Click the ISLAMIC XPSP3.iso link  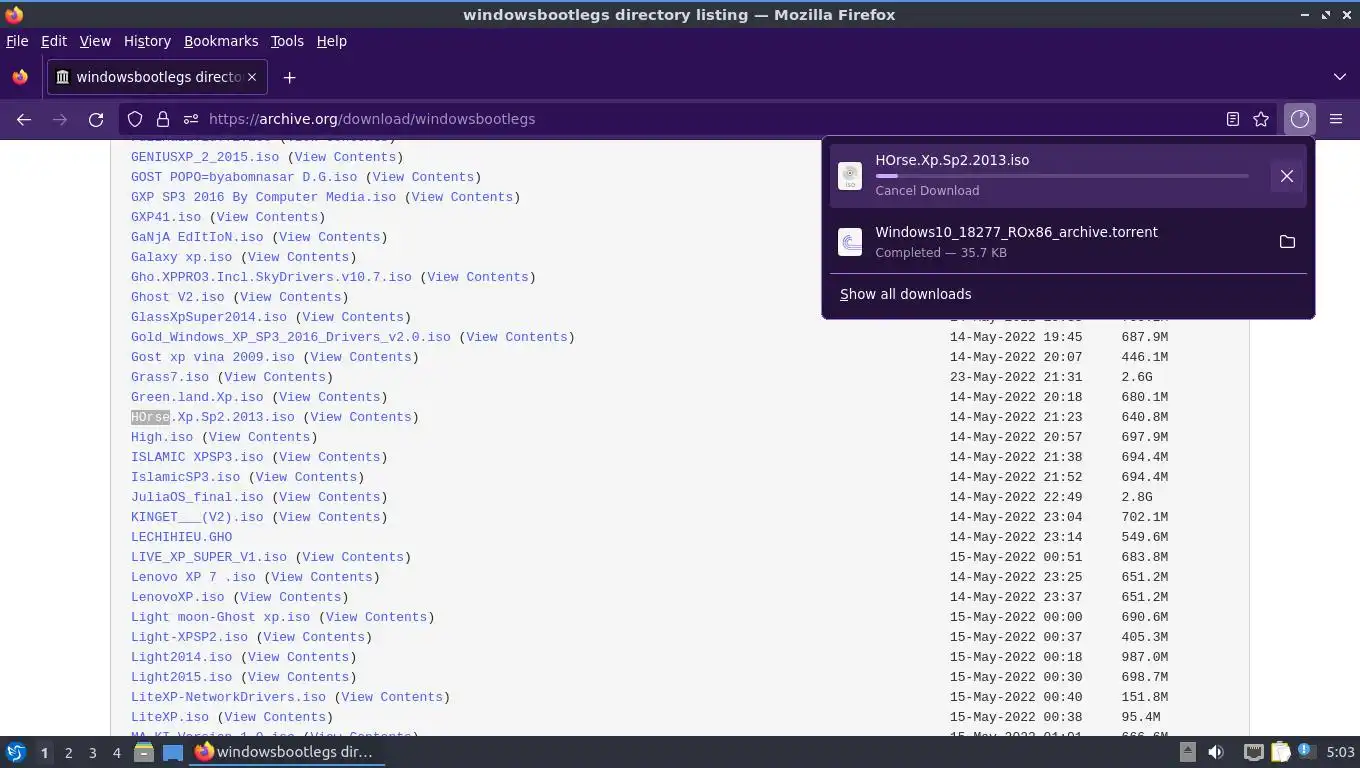[x=197, y=457]
